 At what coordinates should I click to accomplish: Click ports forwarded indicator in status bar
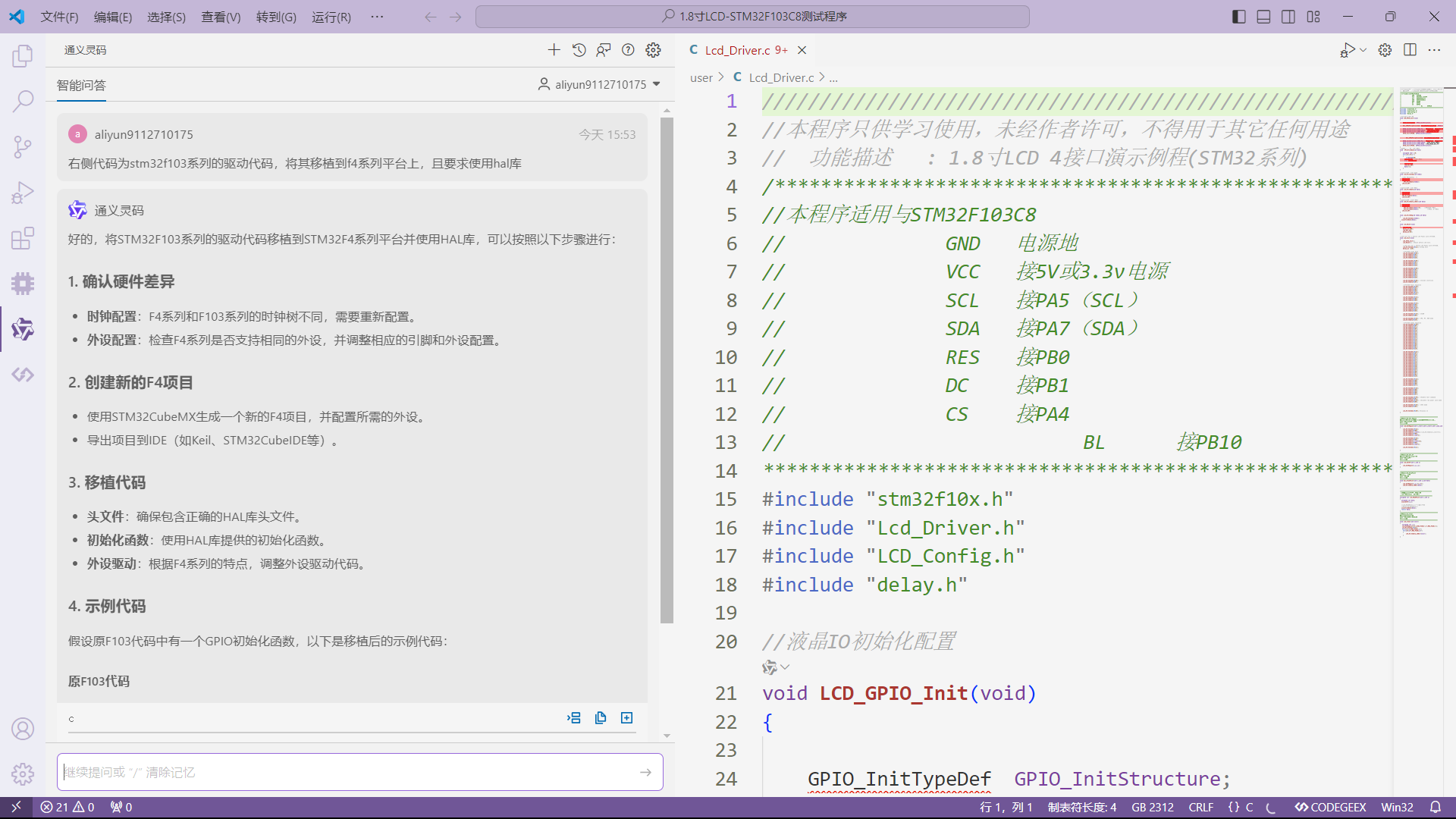121,807
